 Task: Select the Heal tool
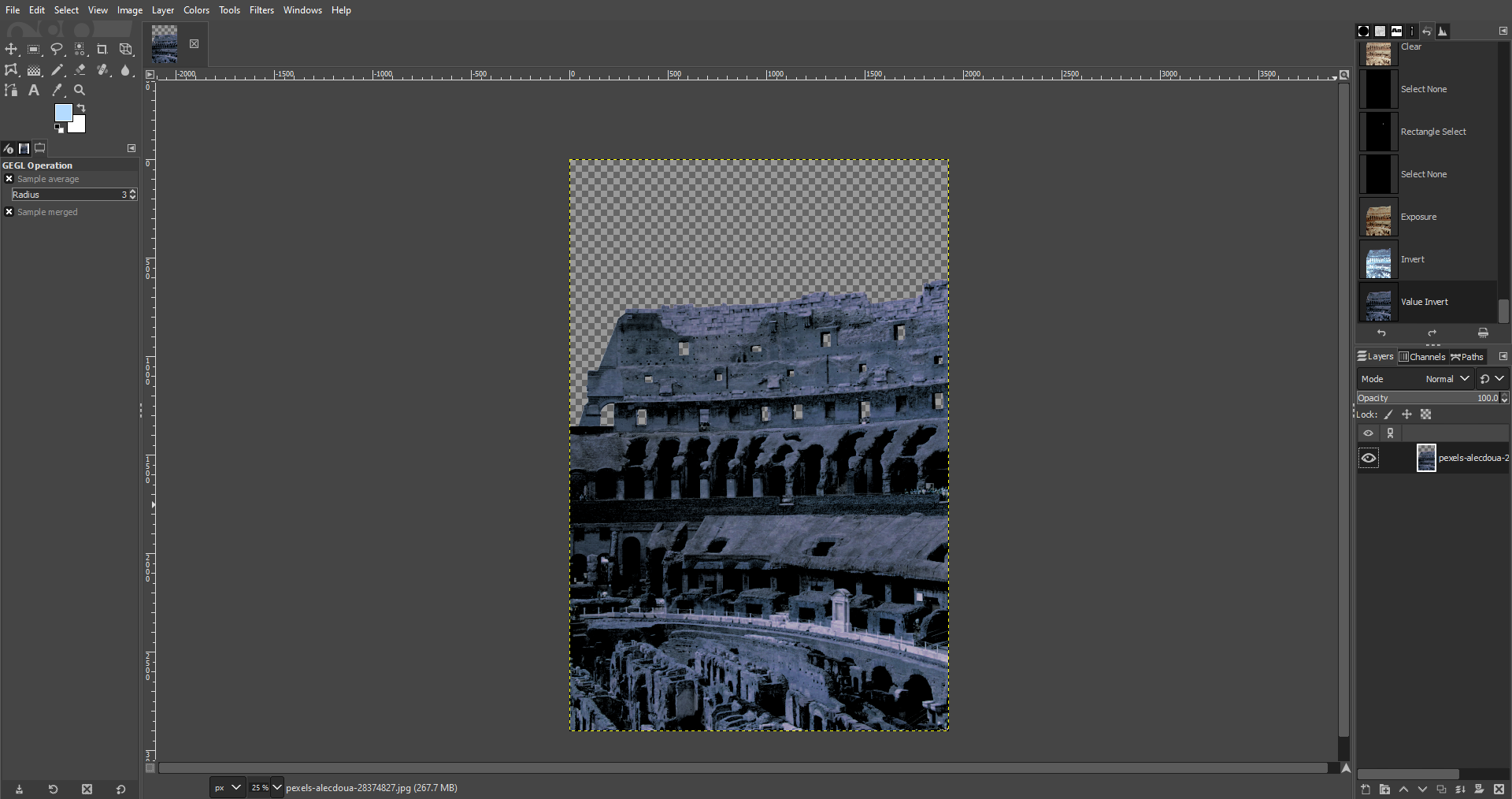click(x=102, y=70)
